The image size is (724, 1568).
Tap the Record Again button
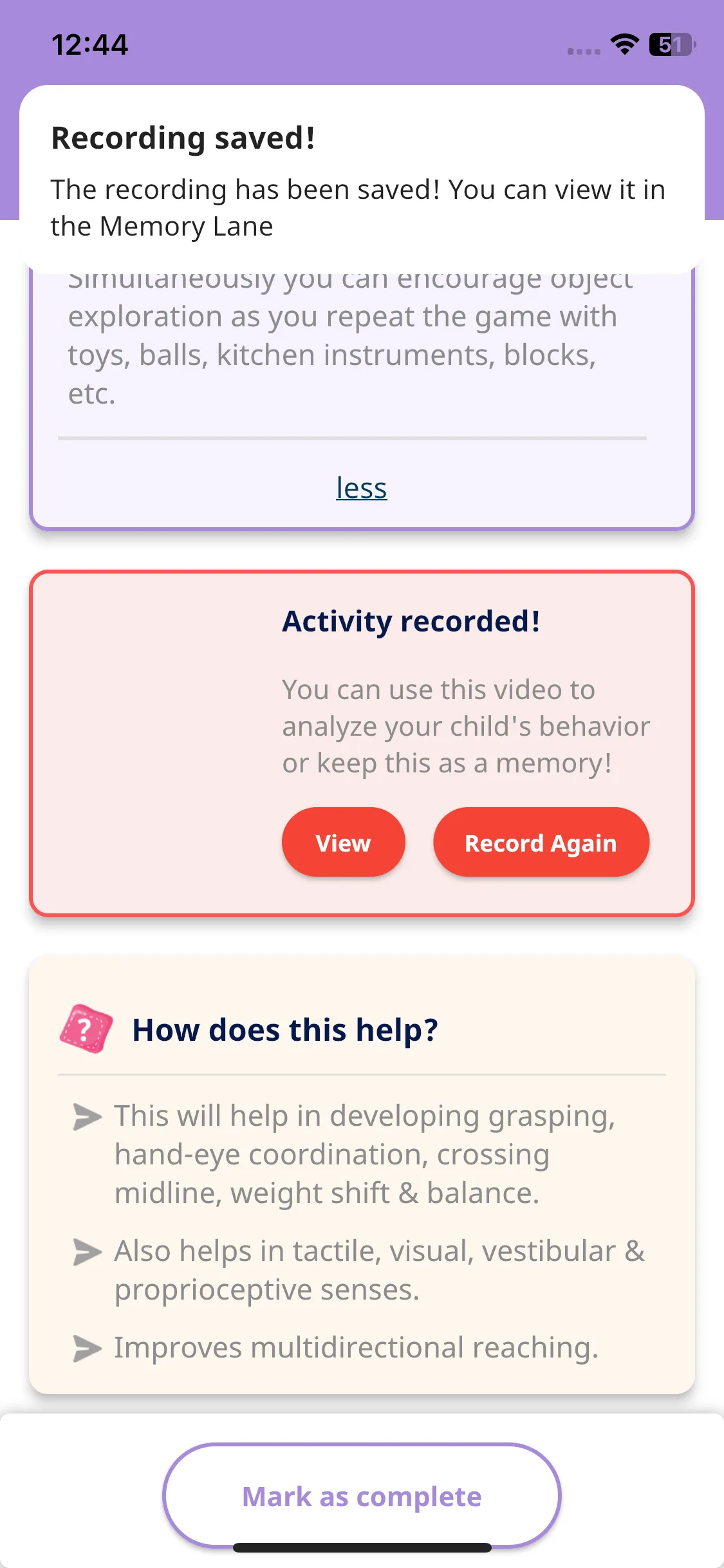[541, 842]
